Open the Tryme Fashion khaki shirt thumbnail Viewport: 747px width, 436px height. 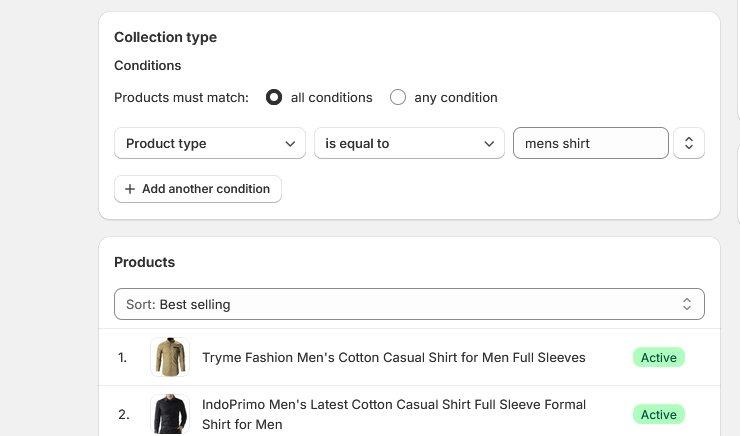pos(170,357)
